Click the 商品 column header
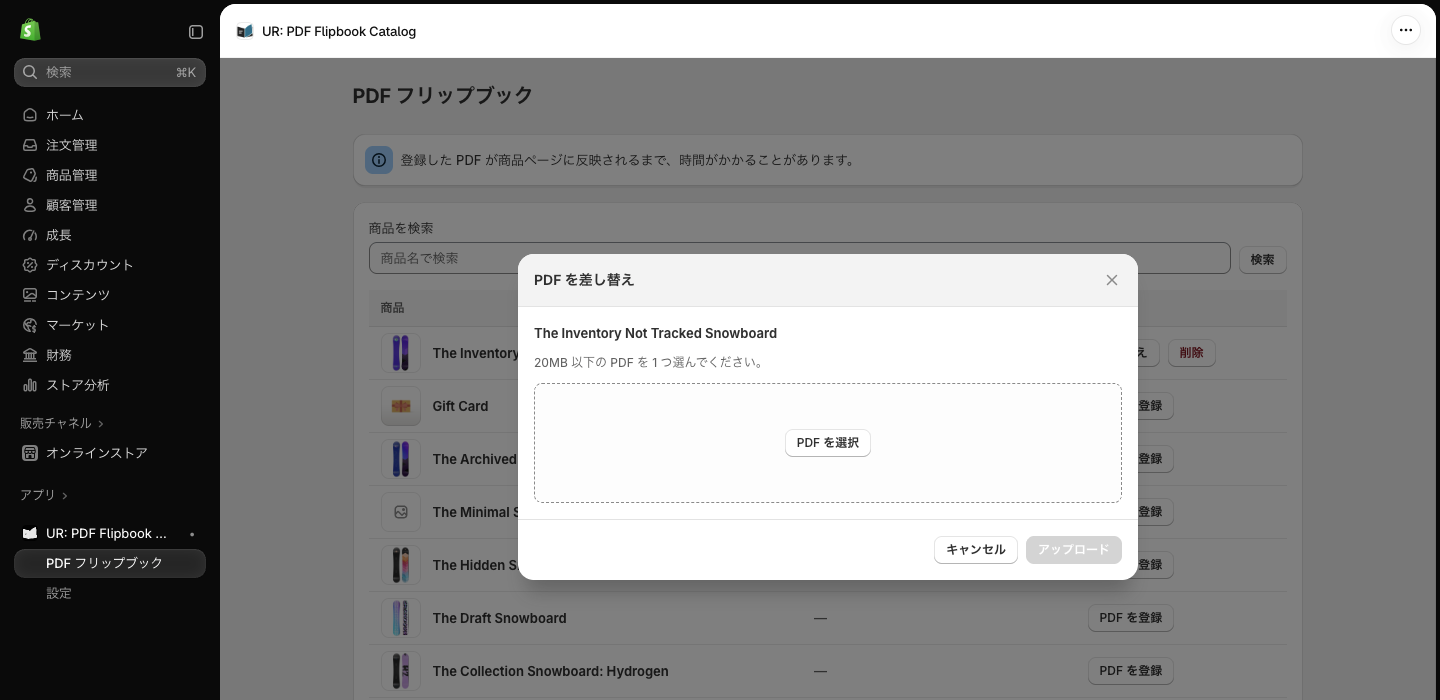This screenshot has height=700, width=1440. coord(392,308)
